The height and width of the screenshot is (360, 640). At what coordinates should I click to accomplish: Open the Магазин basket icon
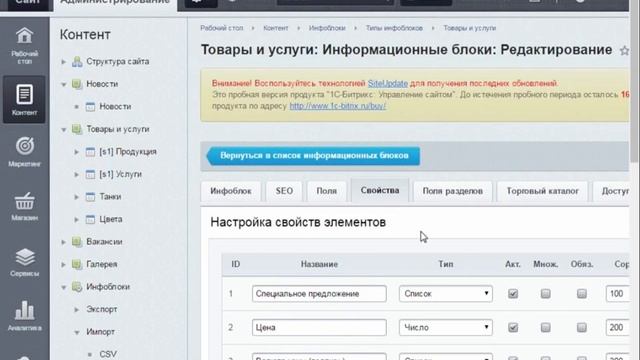[24, 206]
